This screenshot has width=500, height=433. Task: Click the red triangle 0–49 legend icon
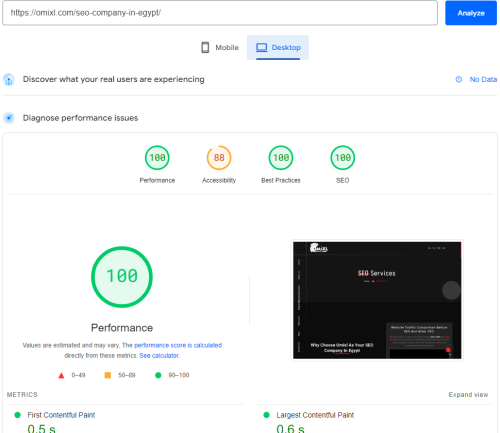pos(61,376)
